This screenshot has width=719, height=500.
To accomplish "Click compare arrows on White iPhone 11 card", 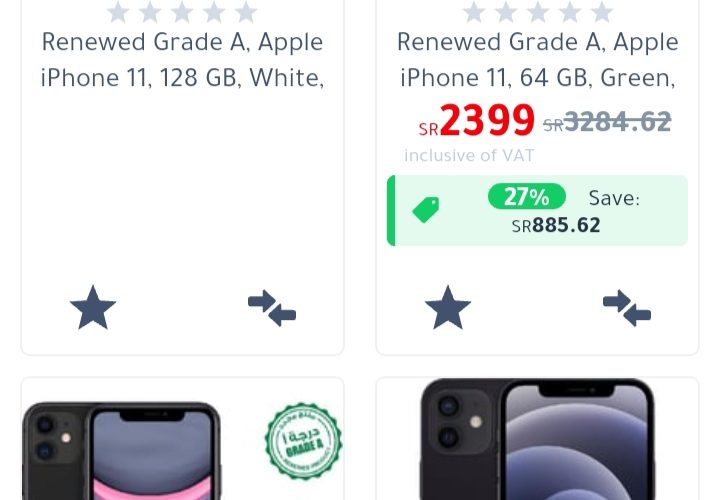I will [272, 307].
